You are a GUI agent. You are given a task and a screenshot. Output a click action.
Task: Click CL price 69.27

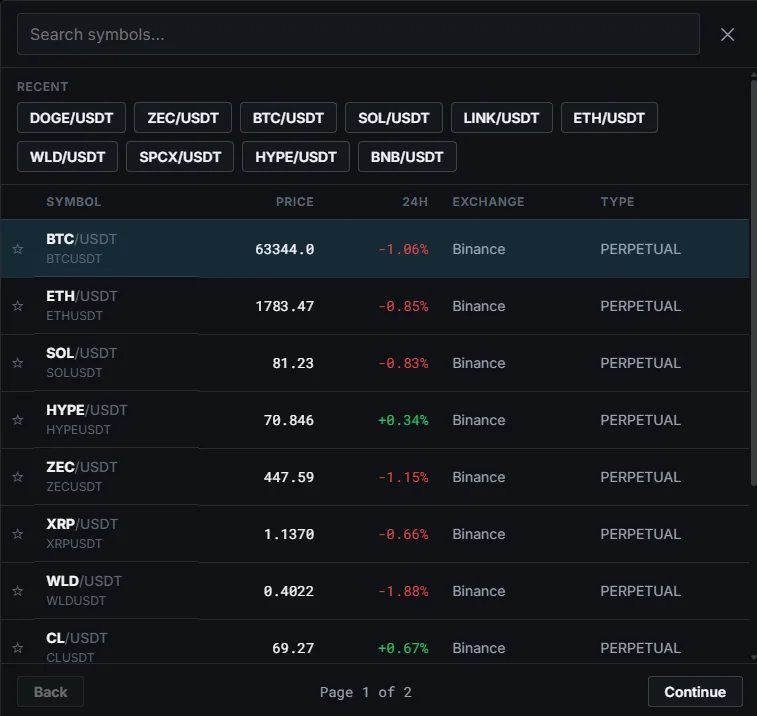coord(293,648)
